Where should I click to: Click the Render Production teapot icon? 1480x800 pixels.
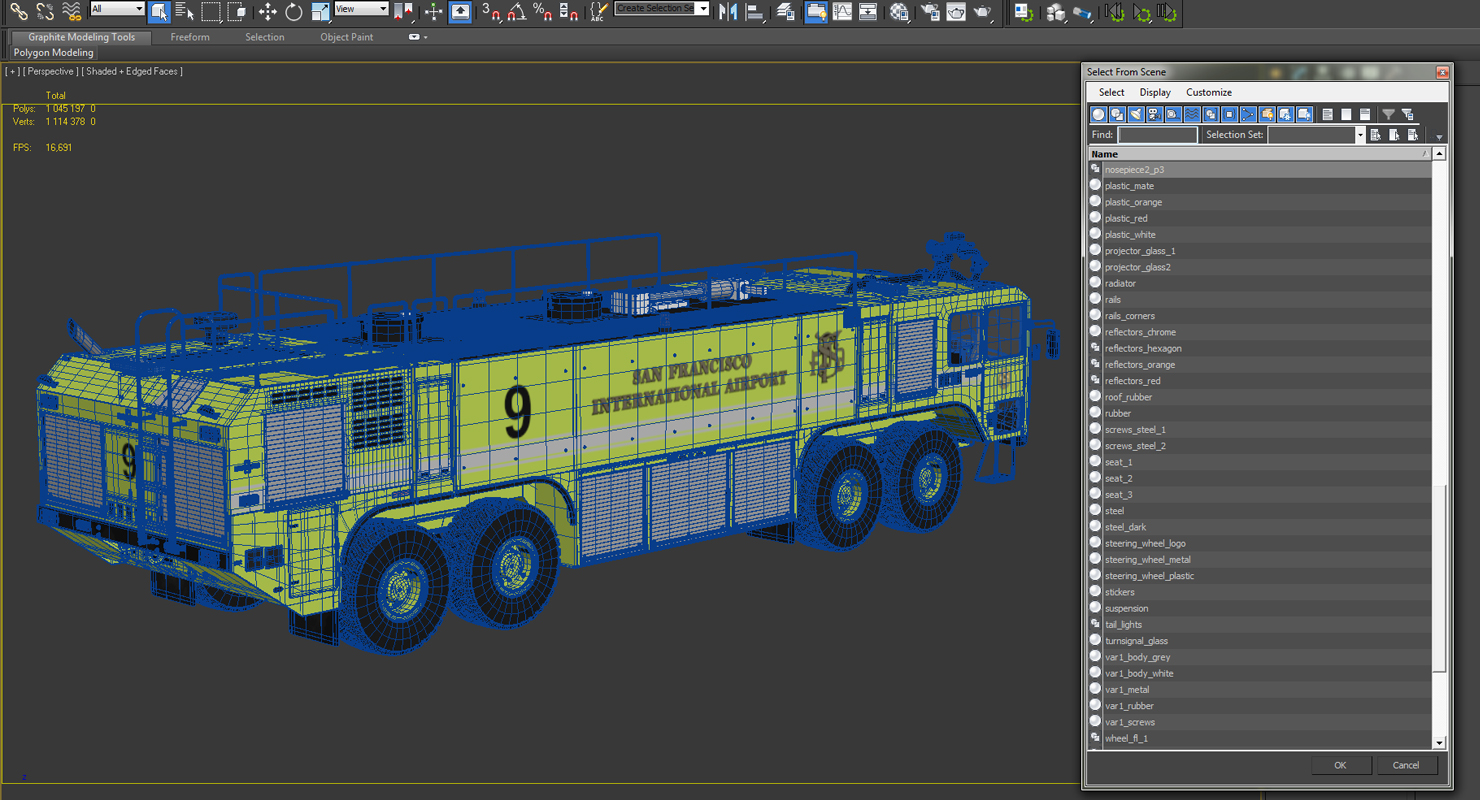(982, 12)
